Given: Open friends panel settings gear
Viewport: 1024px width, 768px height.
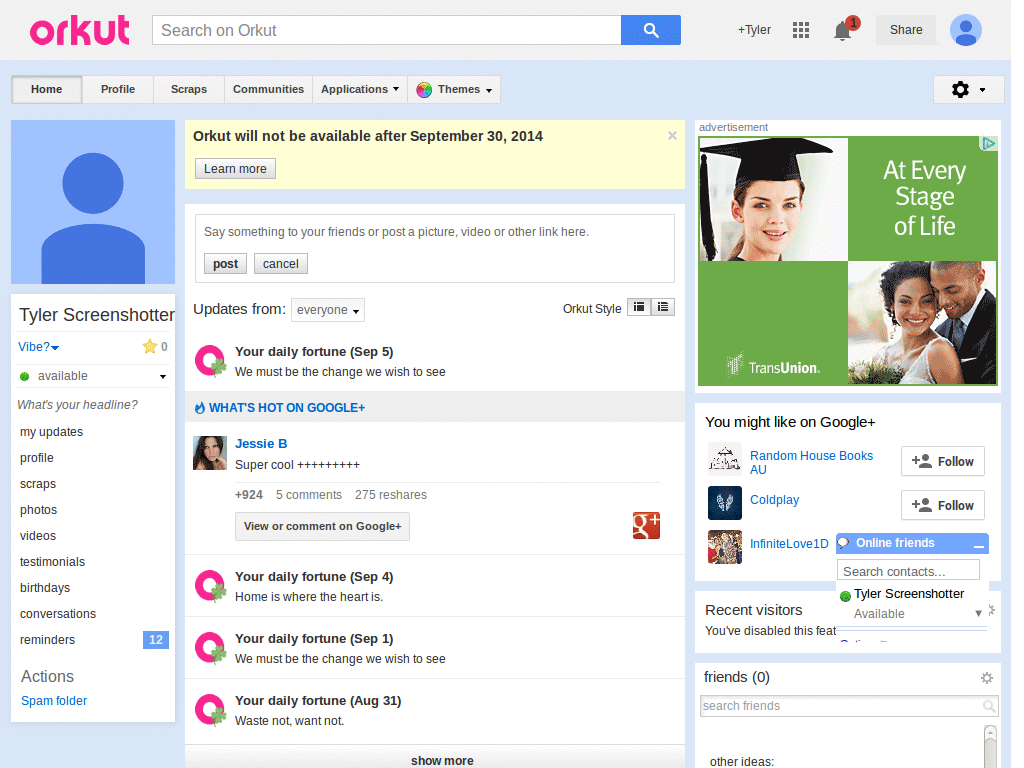Looking at the screenshot, I should point(987,678).
